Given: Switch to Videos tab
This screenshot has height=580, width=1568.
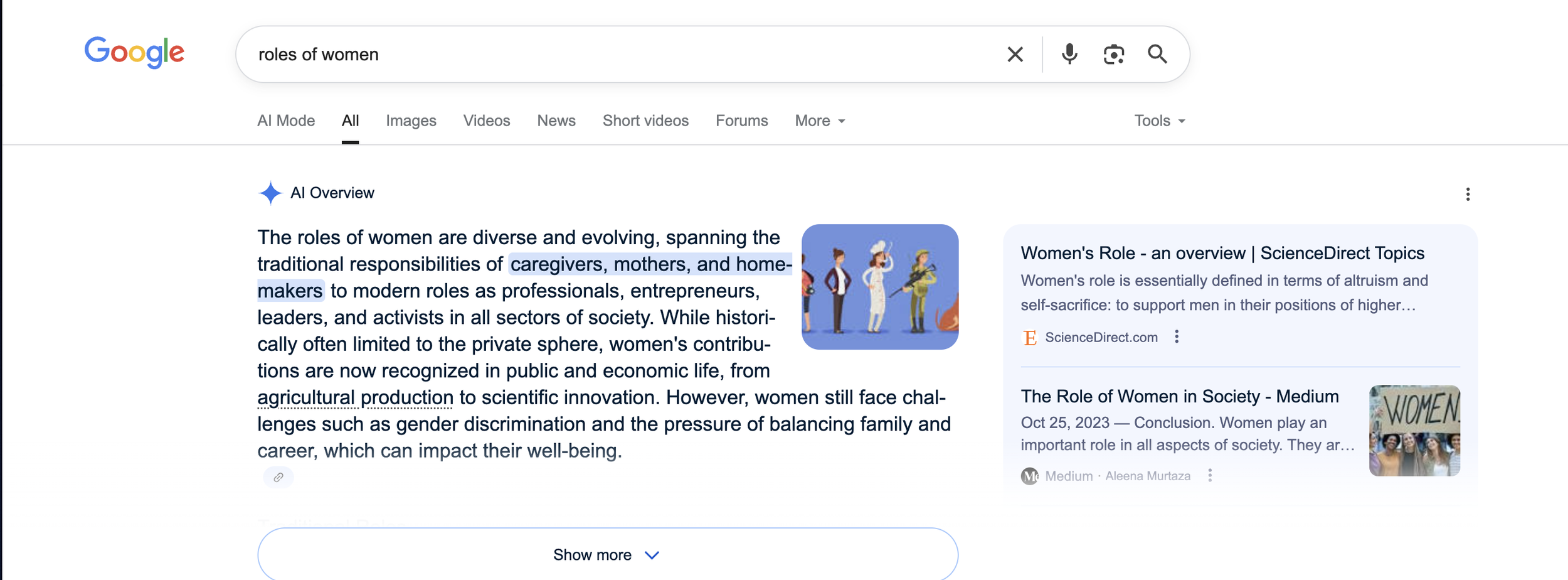Looking at the screenshot, I should click(x=487, y=121).
